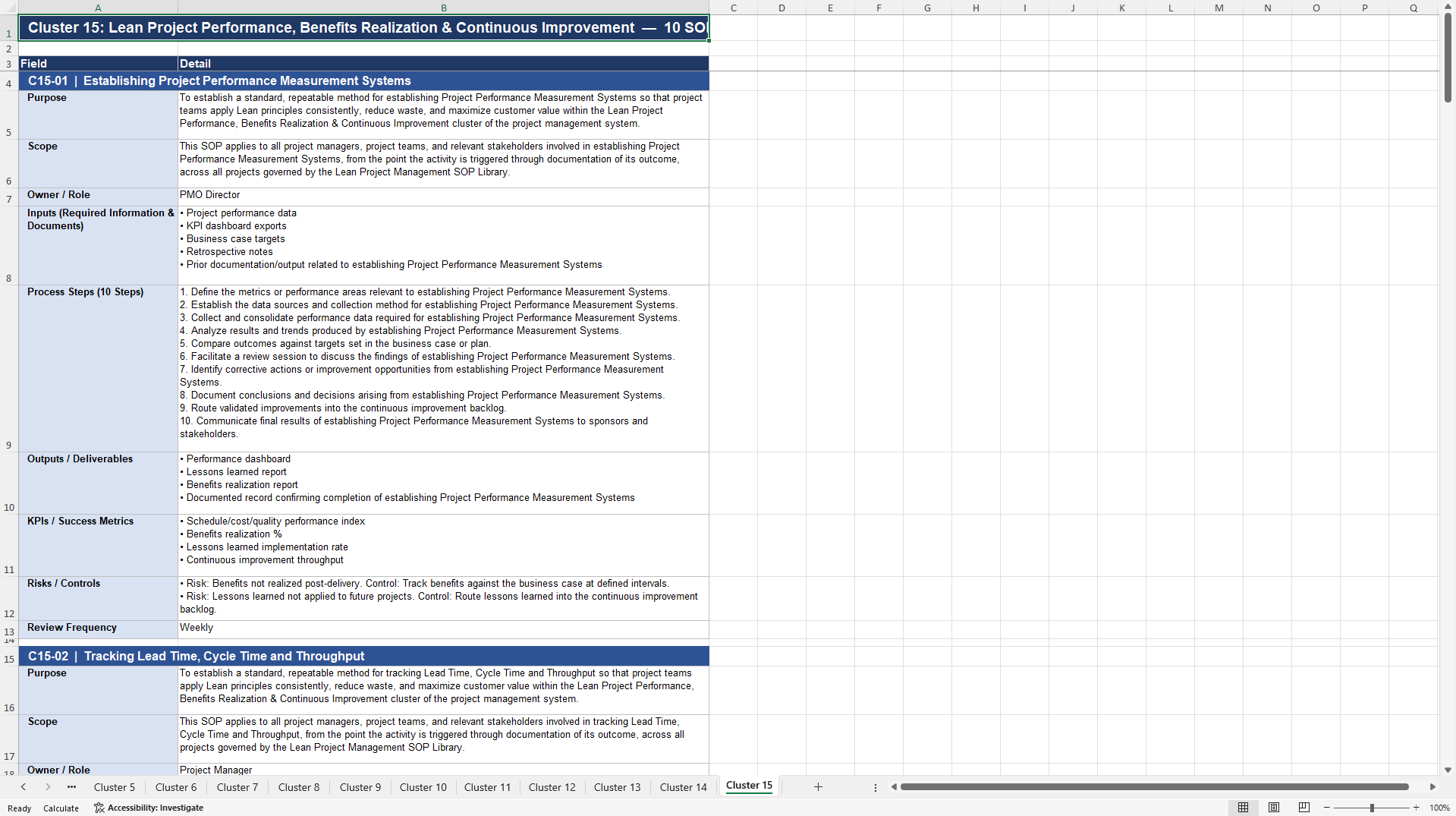Switch to Page Break Preview icon
The width and height of the screenshot is (1456, 816).
[1304, 808]
